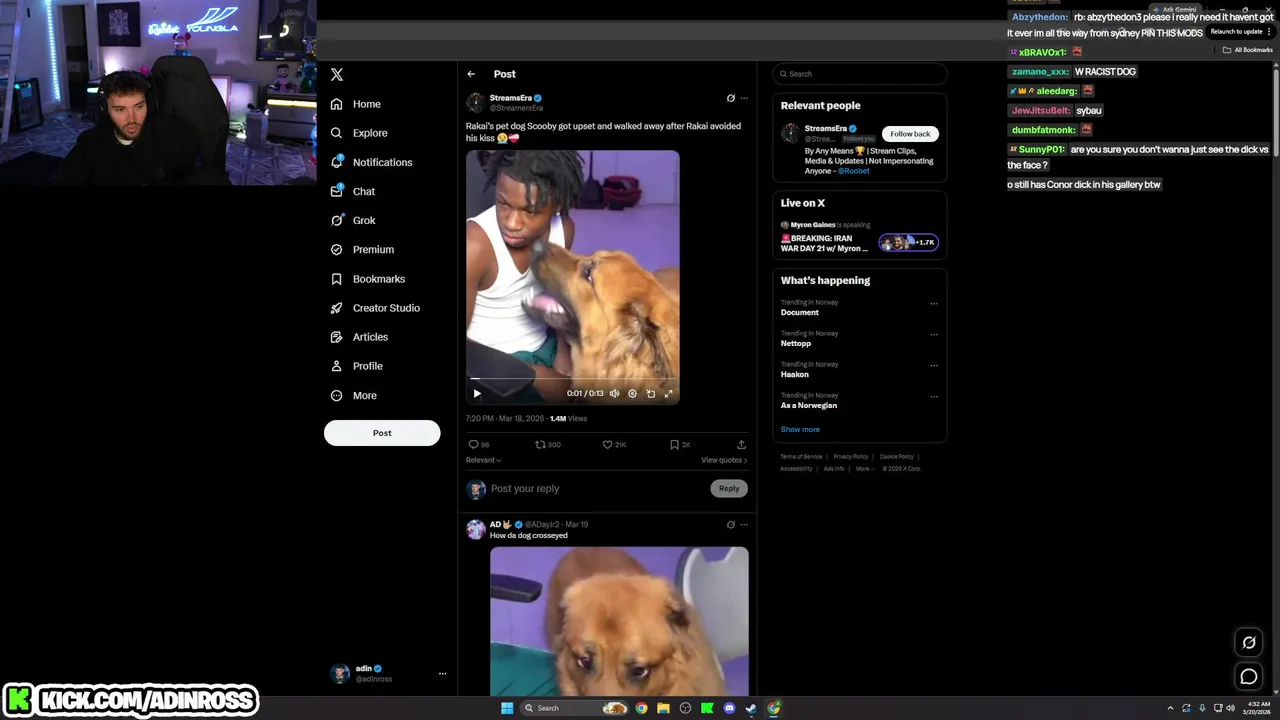Open Windows Start button
Viewport: 1280px width, 720px height.
pos(507,708)
